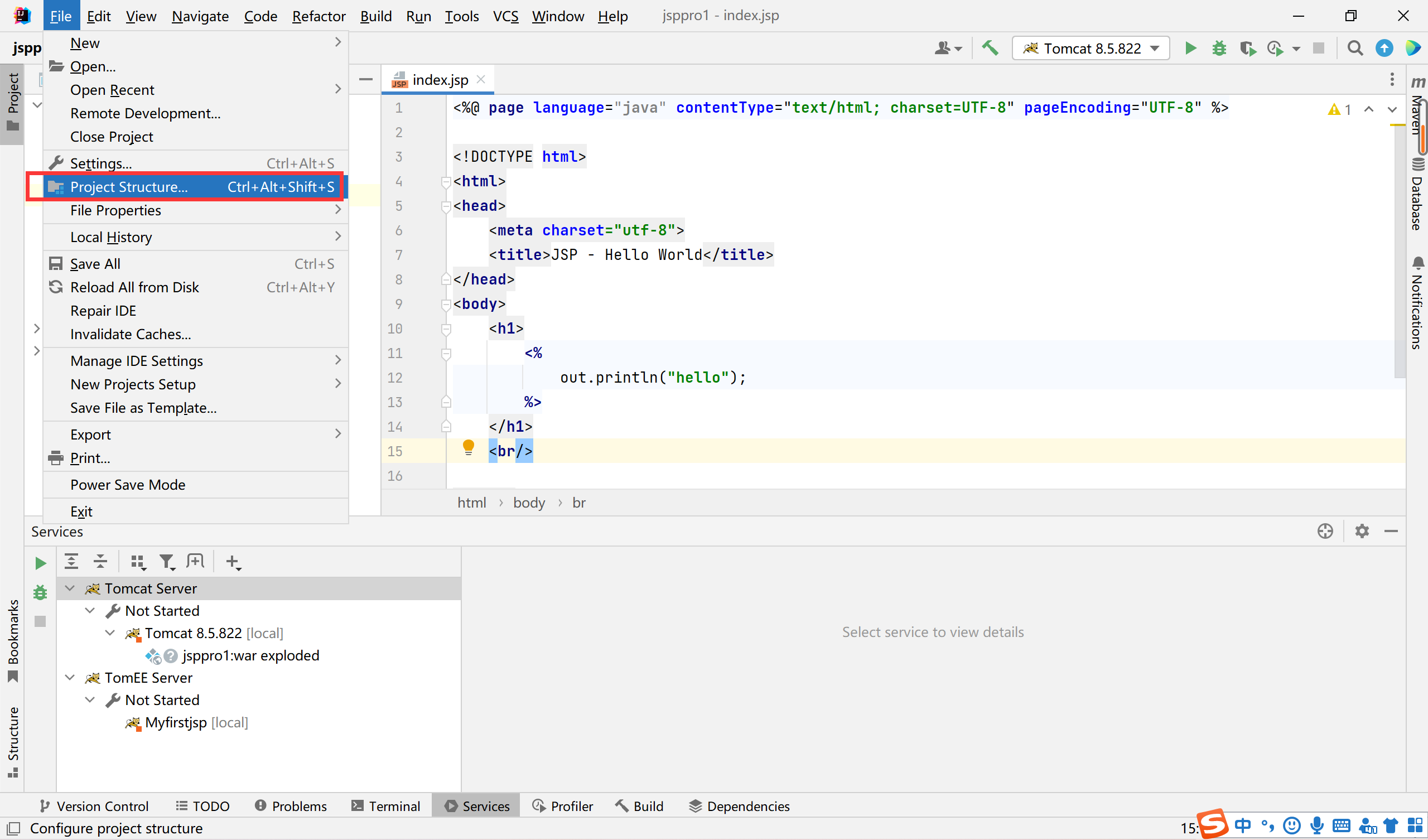Click Add Service plus icon

[x=233, y=562]
